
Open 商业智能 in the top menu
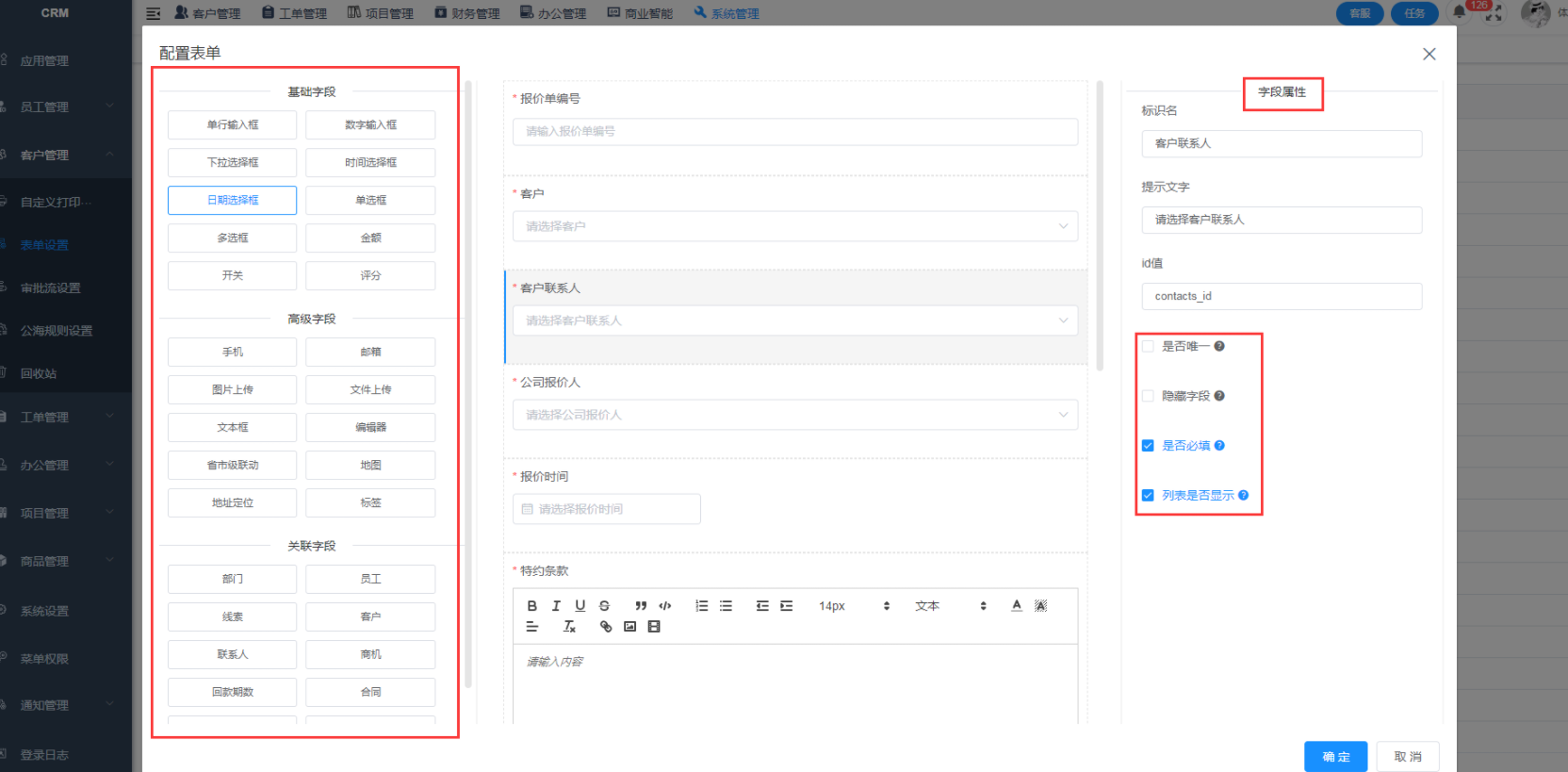(640, 13)
